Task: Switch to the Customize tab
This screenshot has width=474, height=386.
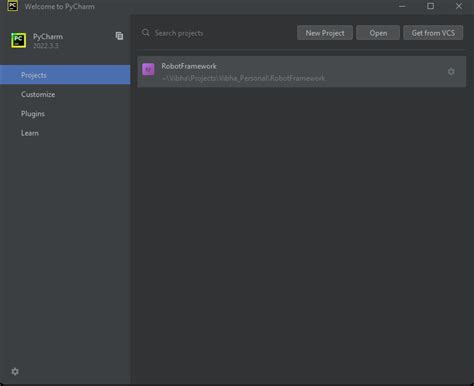Action: pyautogui.click(x=65, y=94)
